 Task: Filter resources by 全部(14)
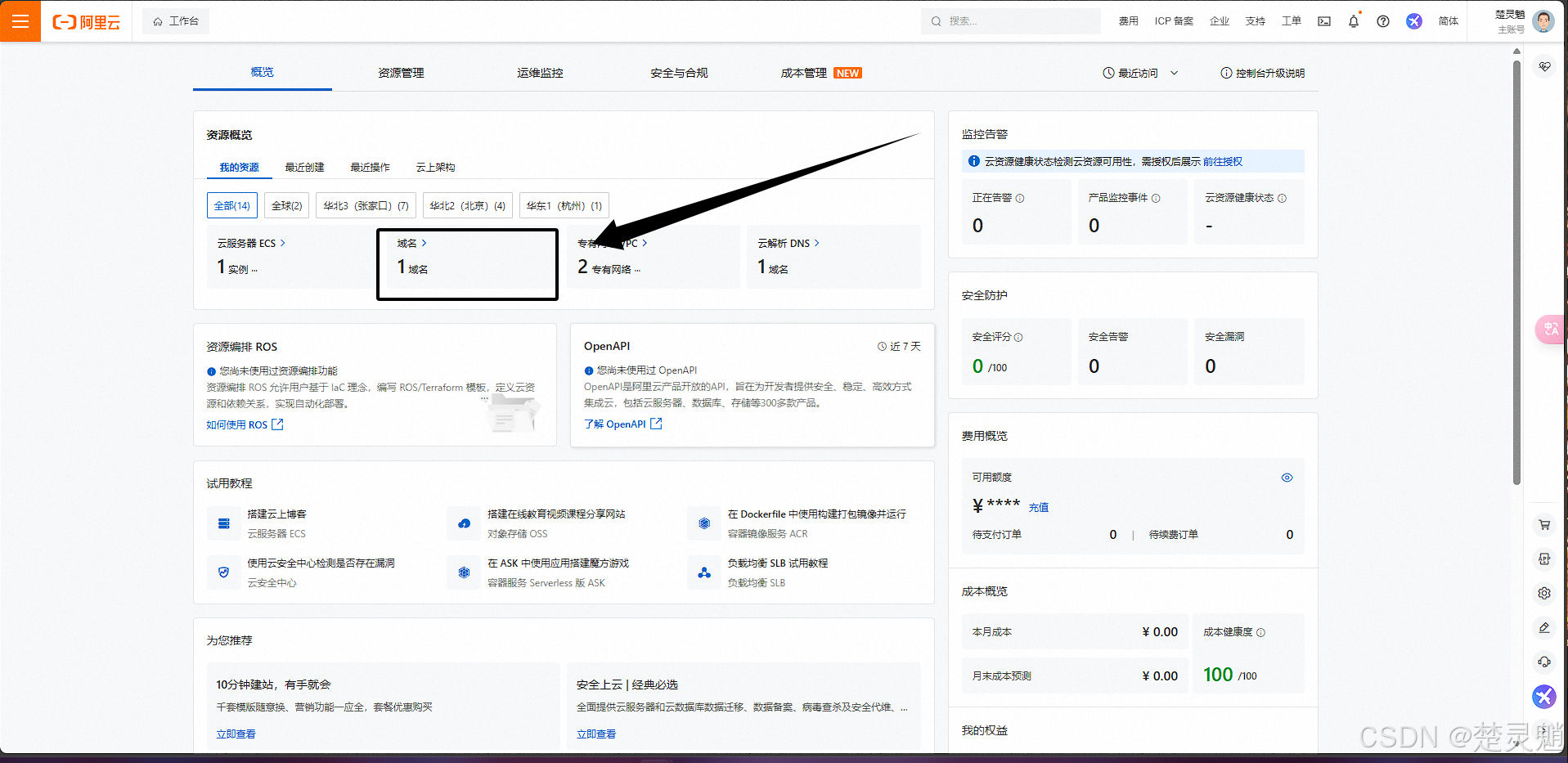232,205
